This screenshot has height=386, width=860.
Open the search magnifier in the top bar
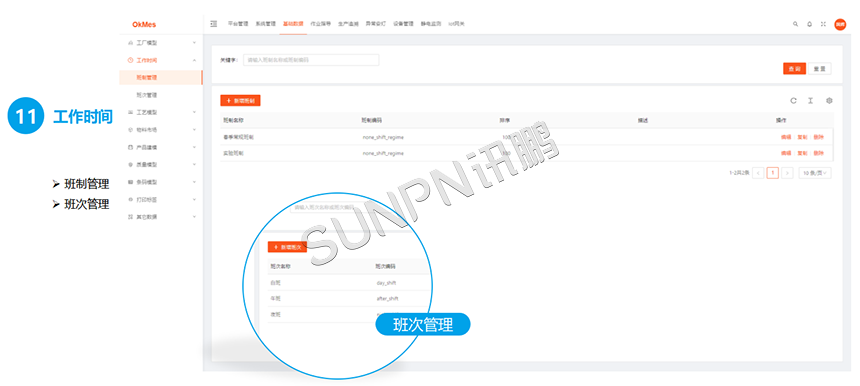pos(795,24)
